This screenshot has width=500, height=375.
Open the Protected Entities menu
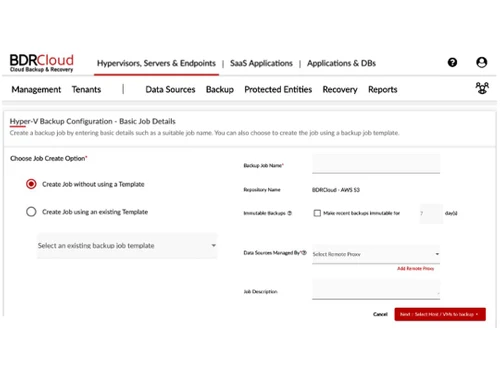278,89
